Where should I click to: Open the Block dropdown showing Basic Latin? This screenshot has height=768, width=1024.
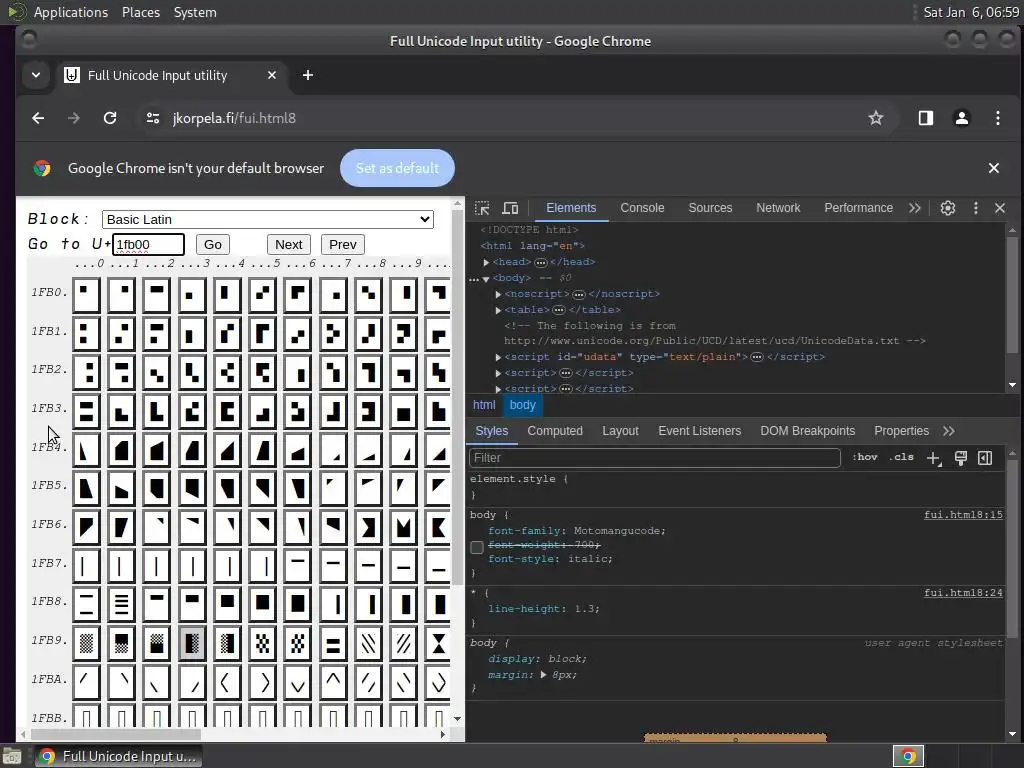pyautogui.click(x=268, y=219)
